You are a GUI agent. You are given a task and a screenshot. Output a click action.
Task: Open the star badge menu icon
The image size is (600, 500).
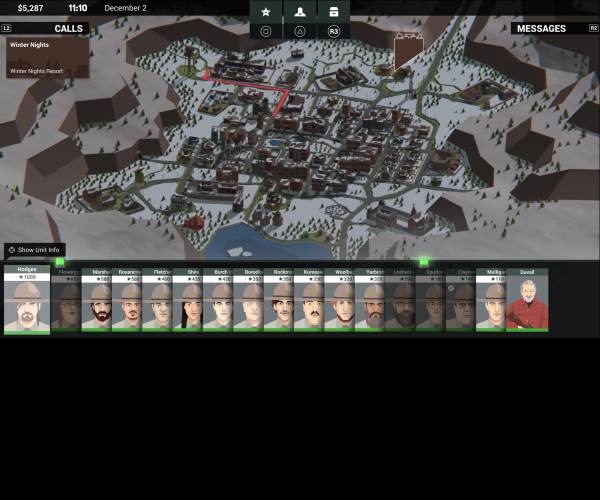coord(266,12)
